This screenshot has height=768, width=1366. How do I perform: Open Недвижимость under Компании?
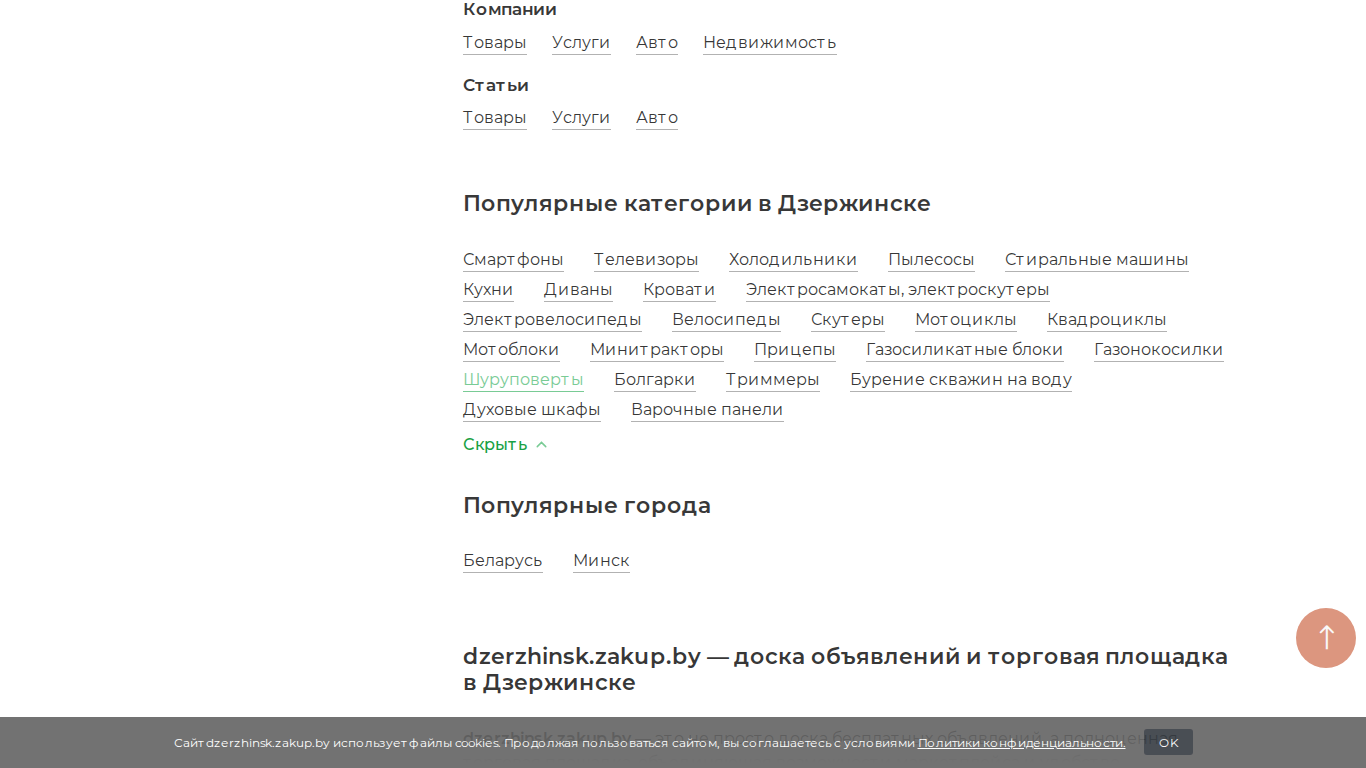pyautogui.click(x=770, y=43)
